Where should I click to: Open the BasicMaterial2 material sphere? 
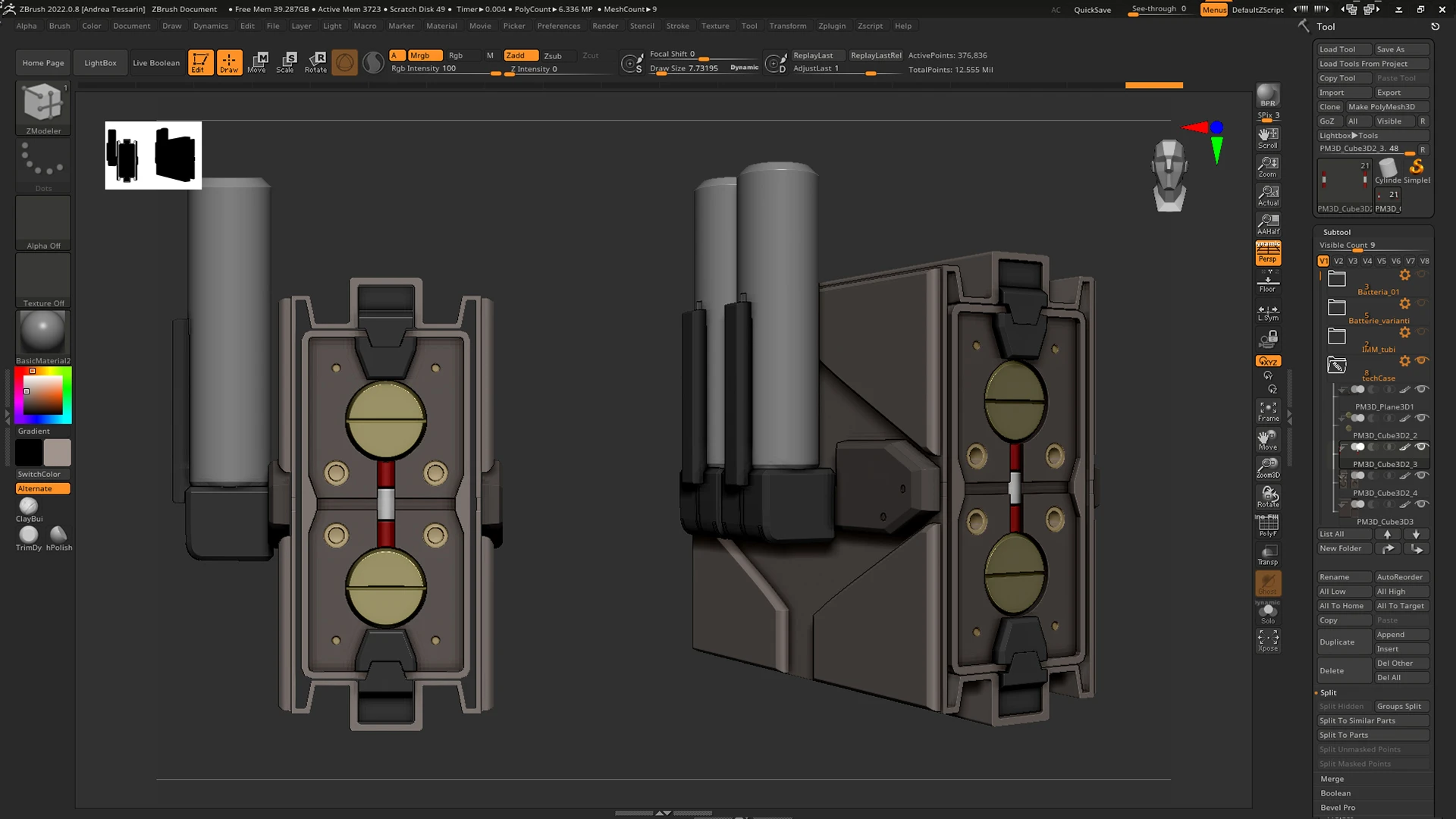[x=43, y=338]
